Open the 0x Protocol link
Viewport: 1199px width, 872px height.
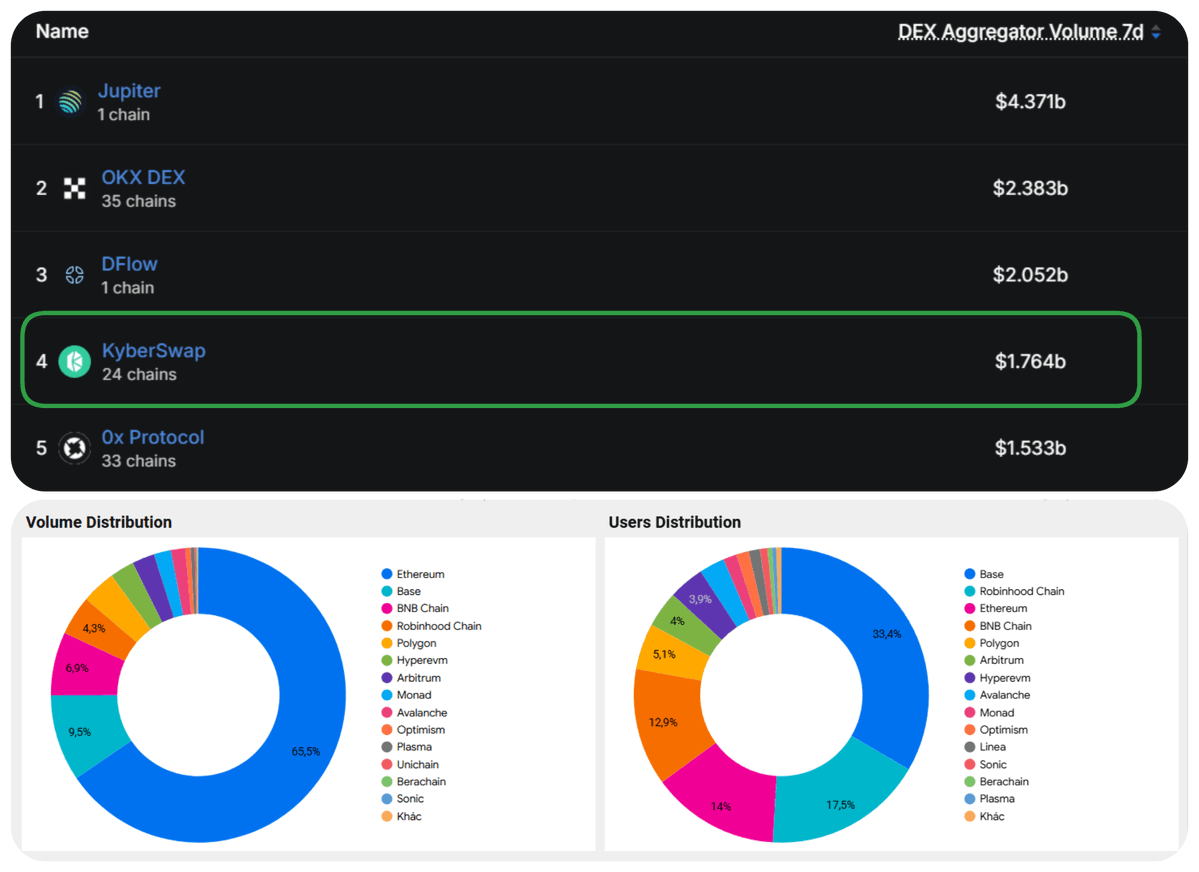click(153, 437)
